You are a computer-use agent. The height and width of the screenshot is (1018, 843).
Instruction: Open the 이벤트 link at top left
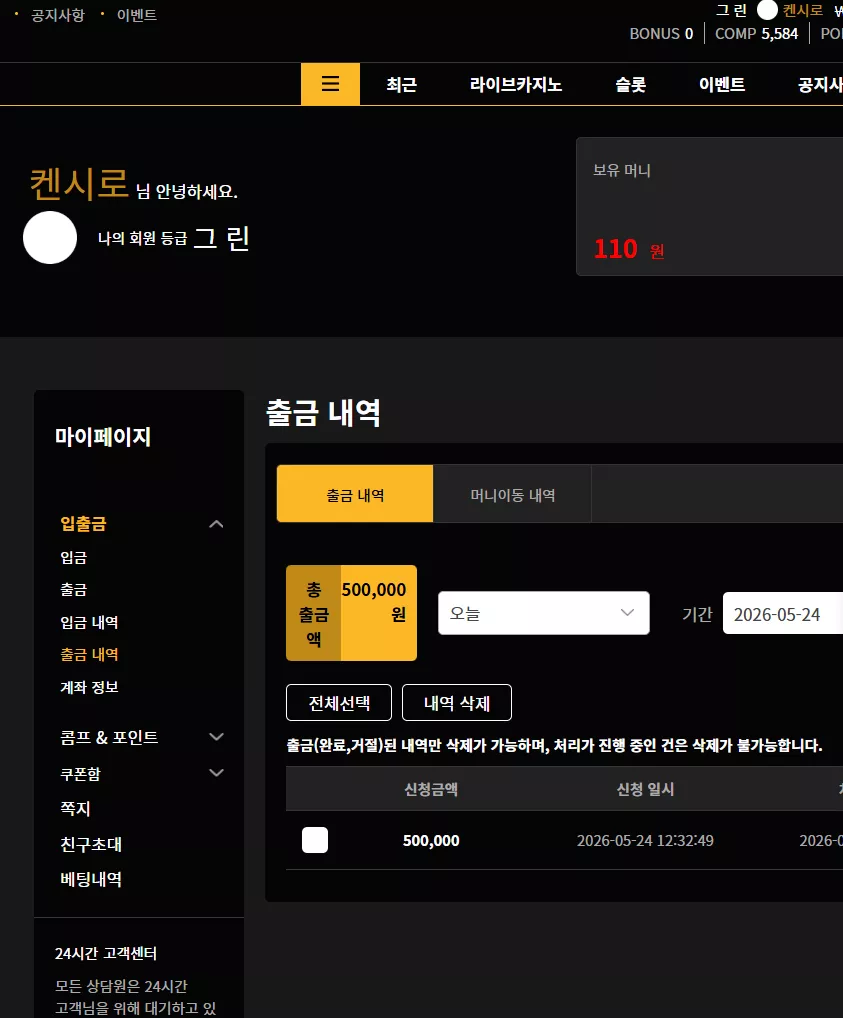tap(136, 15)
